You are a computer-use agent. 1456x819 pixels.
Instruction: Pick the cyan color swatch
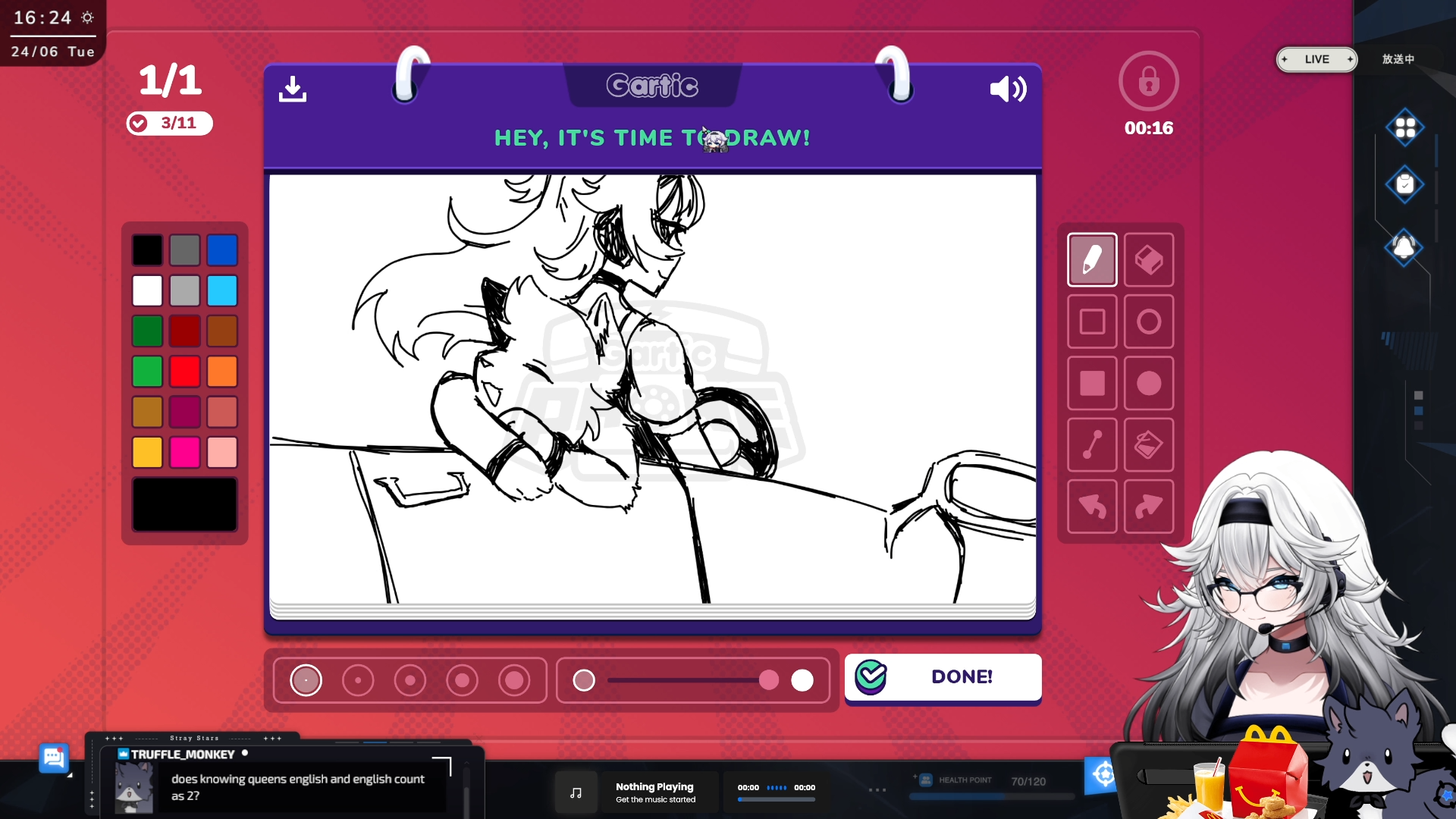[x=222, y=290]
